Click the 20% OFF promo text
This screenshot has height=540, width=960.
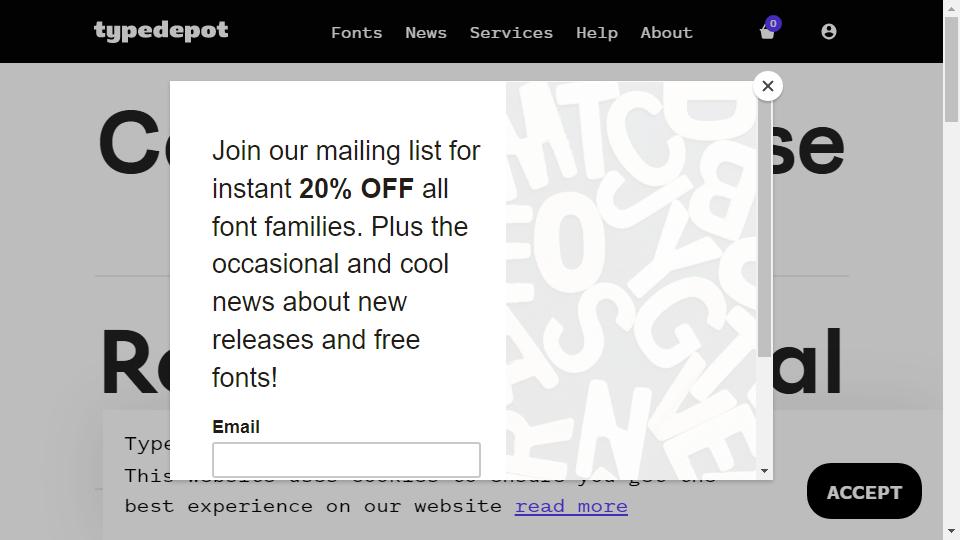coord(356,189)
